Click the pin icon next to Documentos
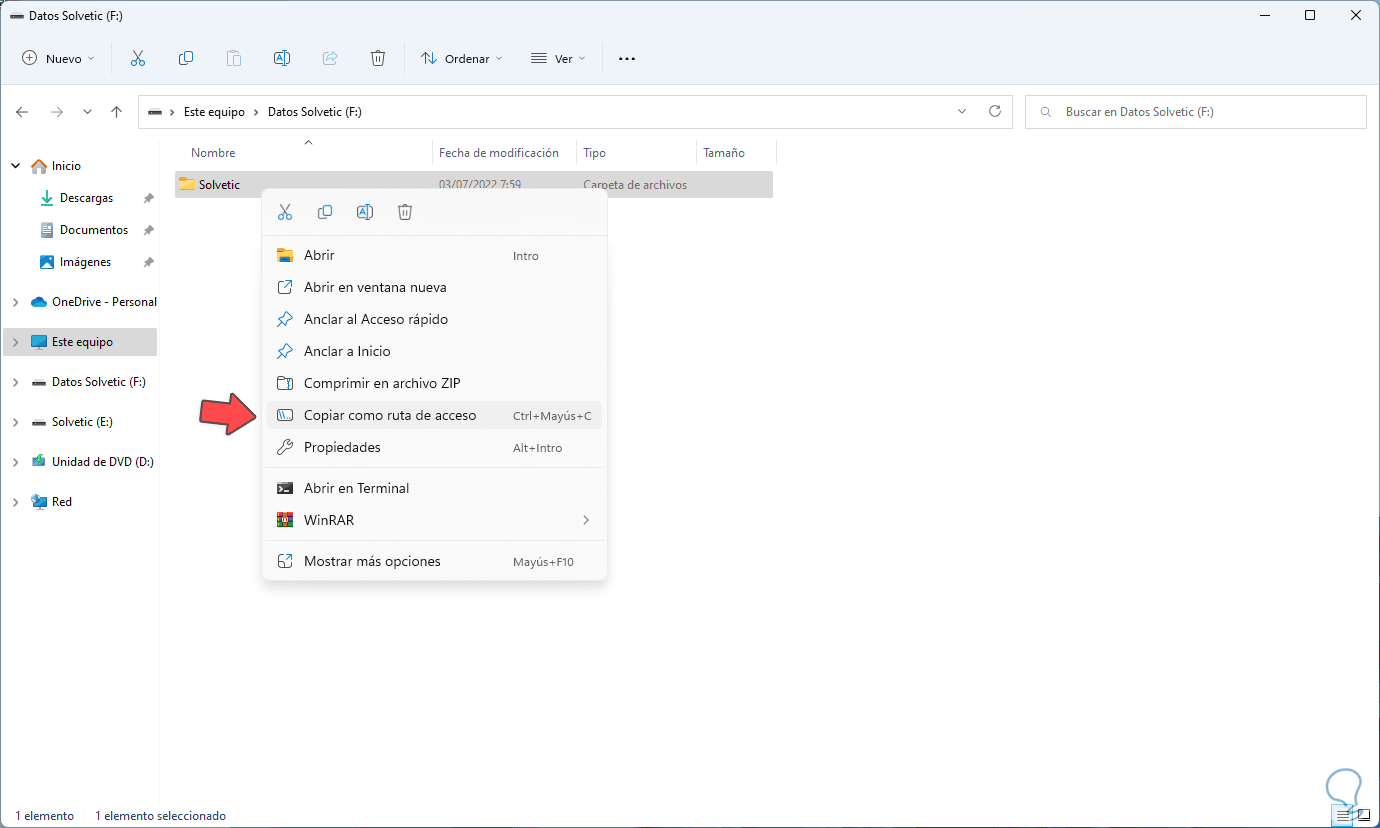 [148, 230]
